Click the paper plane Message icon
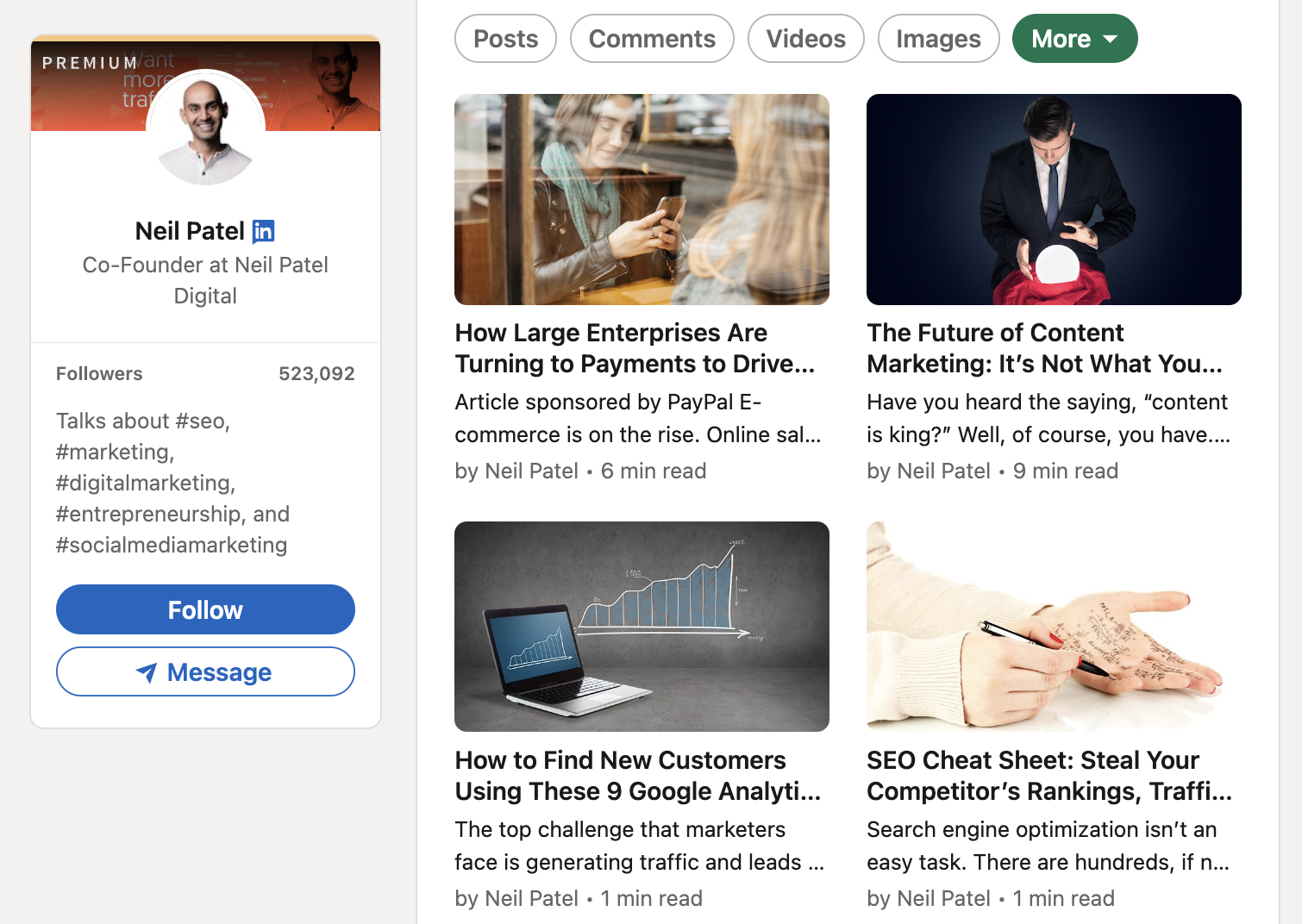This screenshot has width=1302, height=924. (147, 672)
